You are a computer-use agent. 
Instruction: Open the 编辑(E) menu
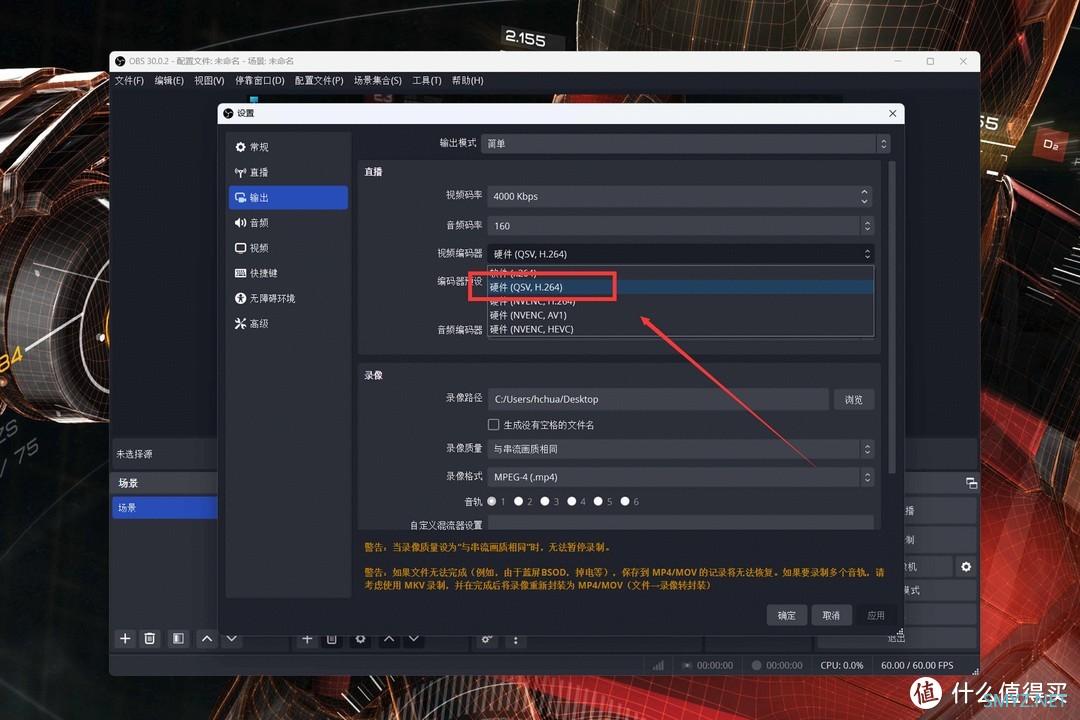click(169, 81)
